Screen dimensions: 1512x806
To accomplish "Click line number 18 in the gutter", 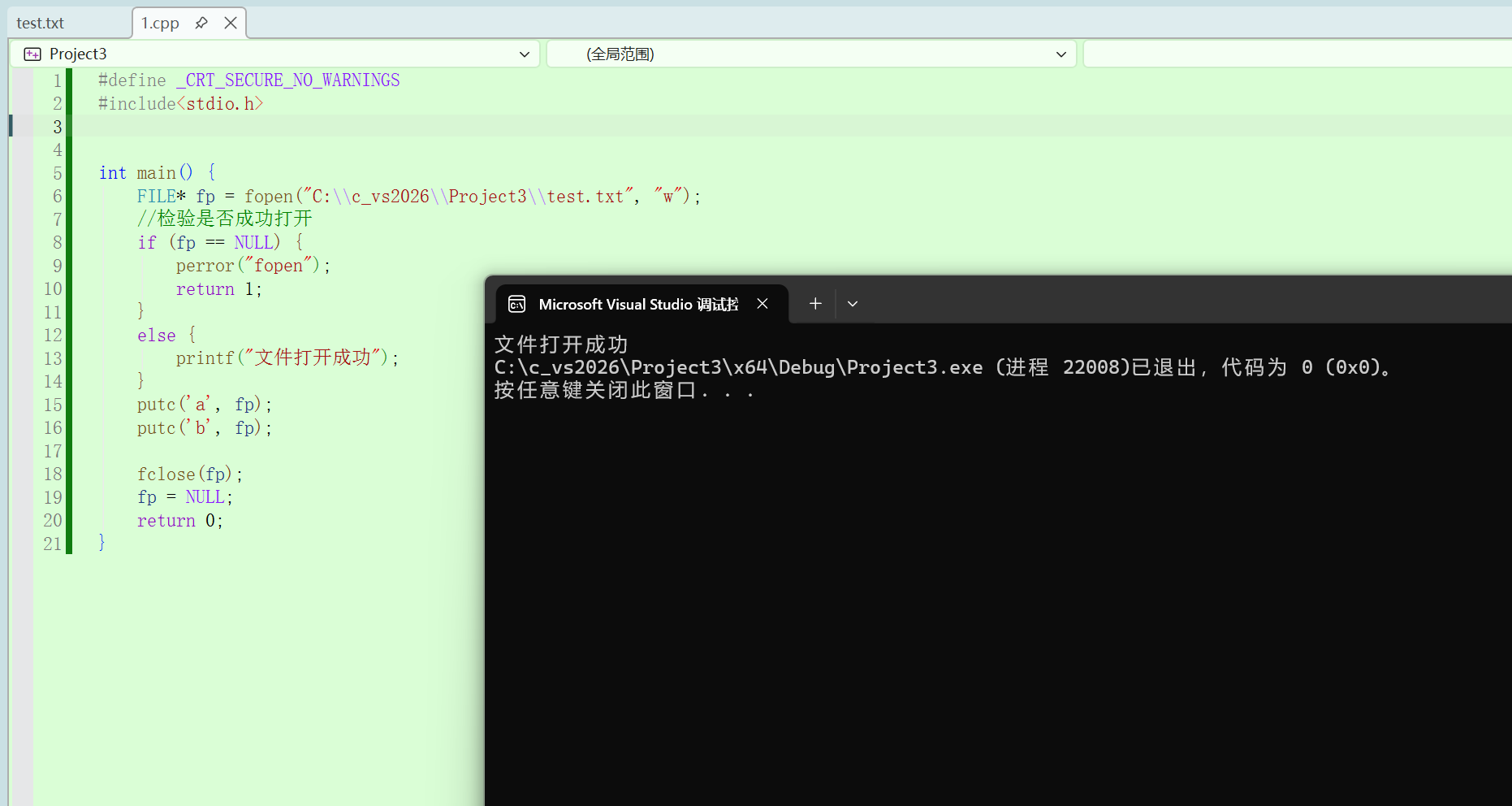I will [53, 474].
